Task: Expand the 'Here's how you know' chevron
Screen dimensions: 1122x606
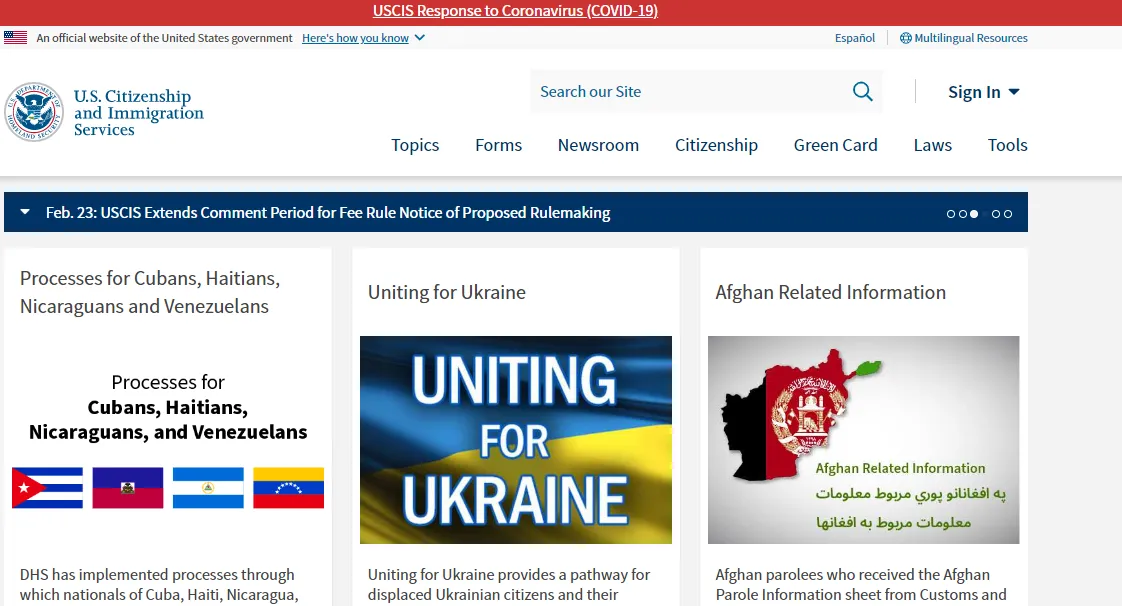Action: (420, 38)
